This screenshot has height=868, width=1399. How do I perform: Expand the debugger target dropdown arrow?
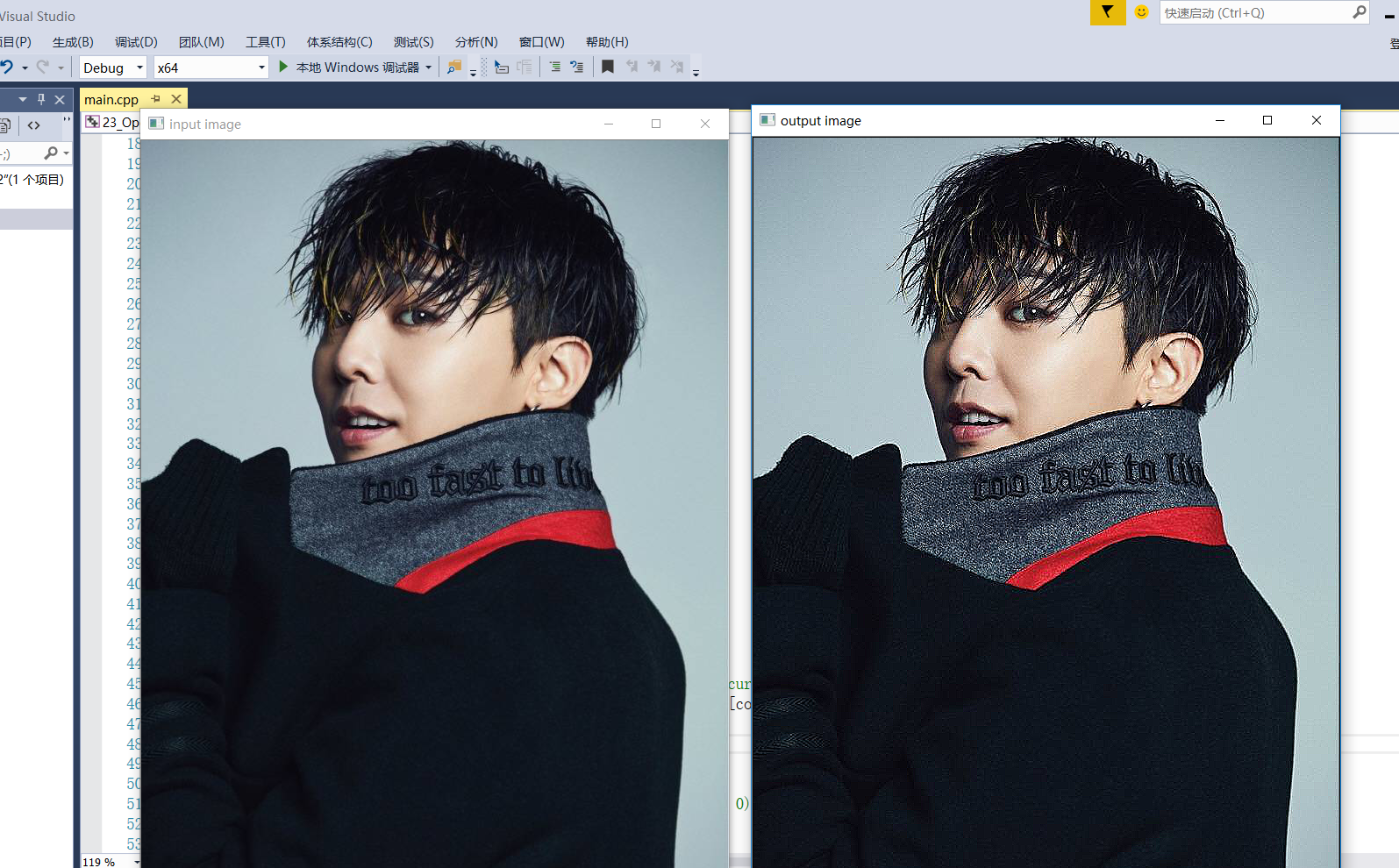tap(428, 68)
